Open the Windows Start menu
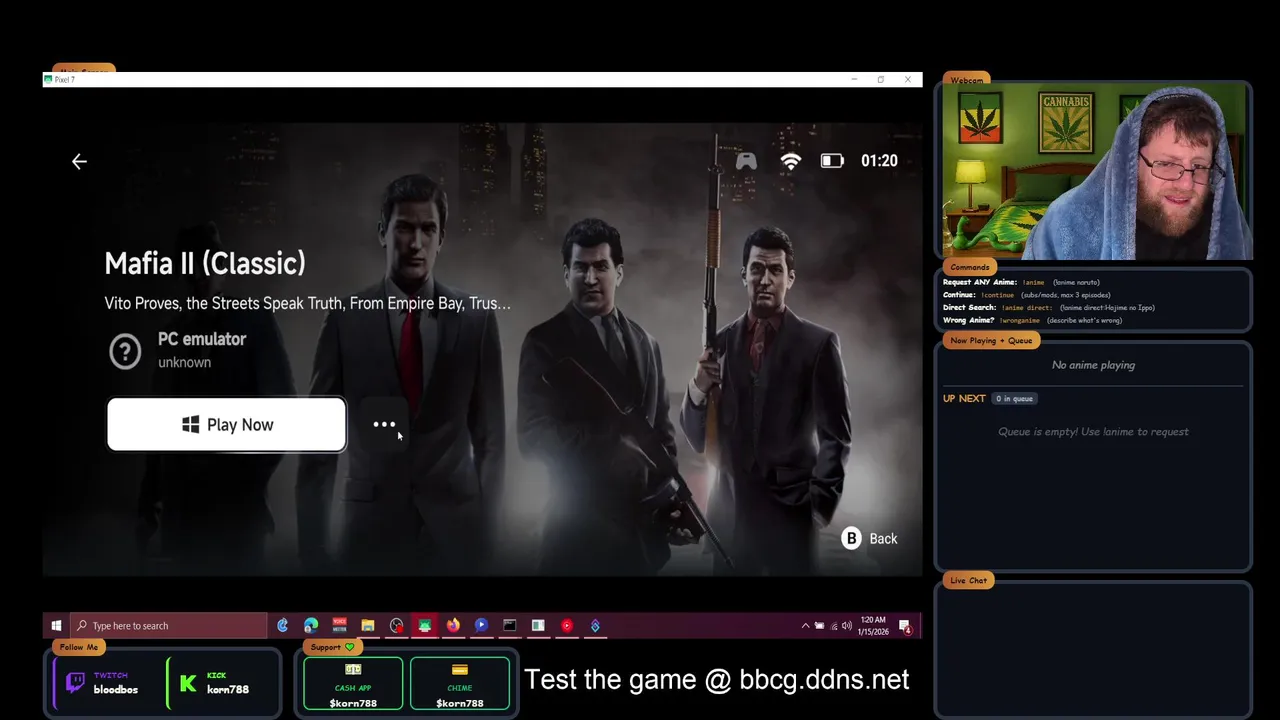 [56, 626]
